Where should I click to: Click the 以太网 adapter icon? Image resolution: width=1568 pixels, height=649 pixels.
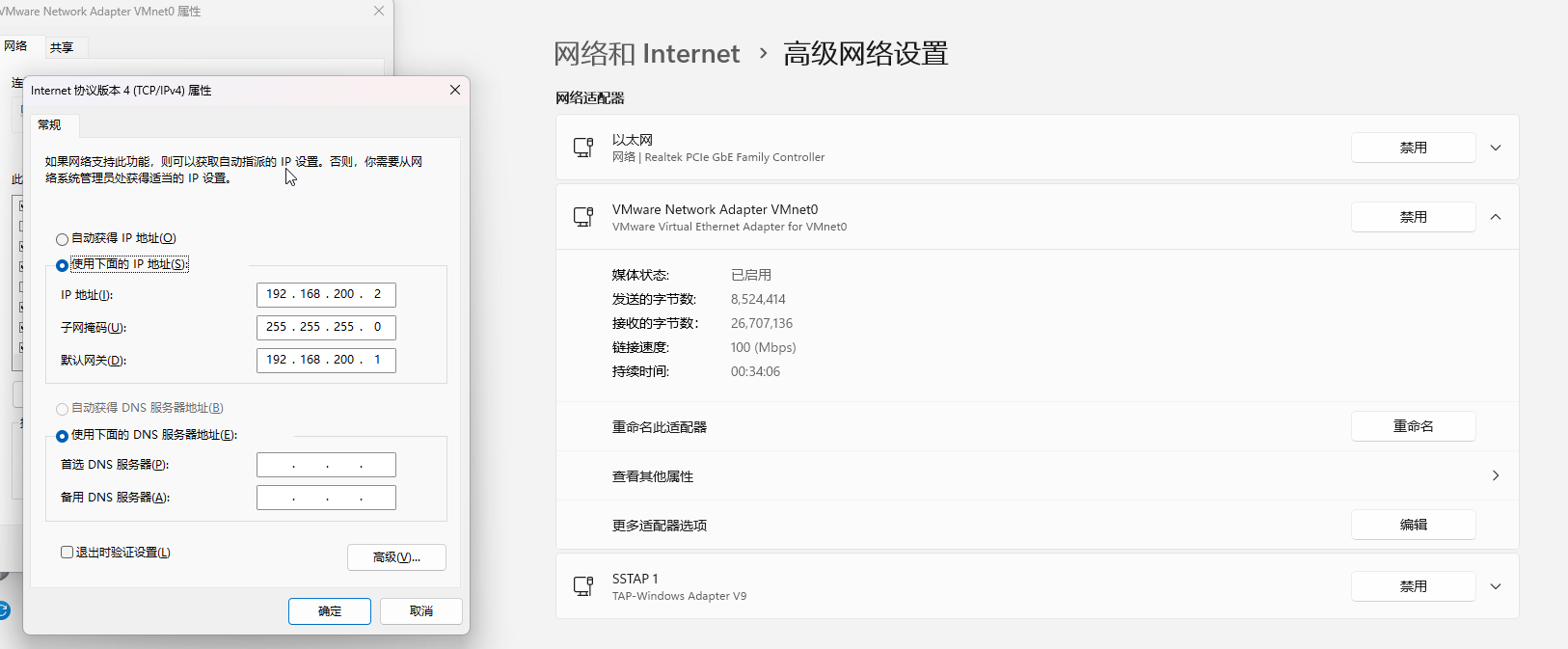click(583, 148)
